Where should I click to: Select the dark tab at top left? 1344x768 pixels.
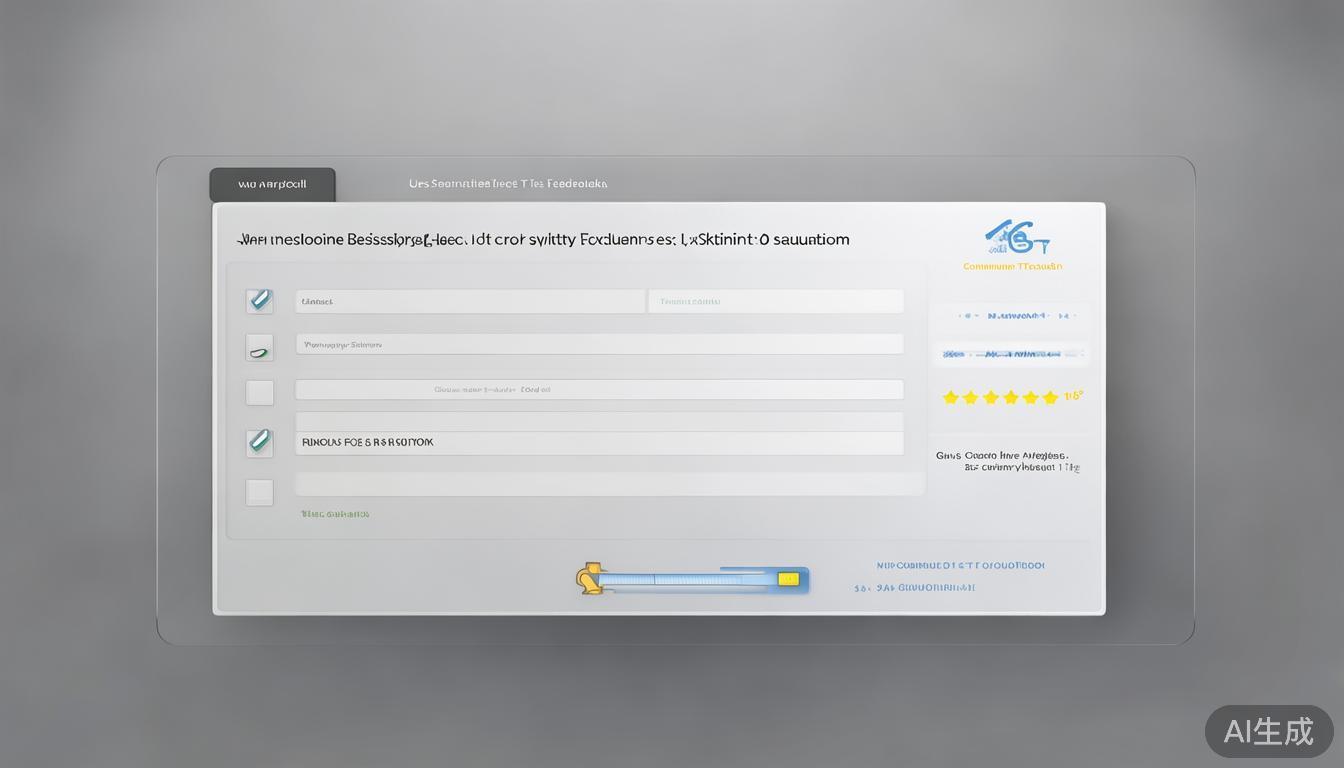pos(272,184)
